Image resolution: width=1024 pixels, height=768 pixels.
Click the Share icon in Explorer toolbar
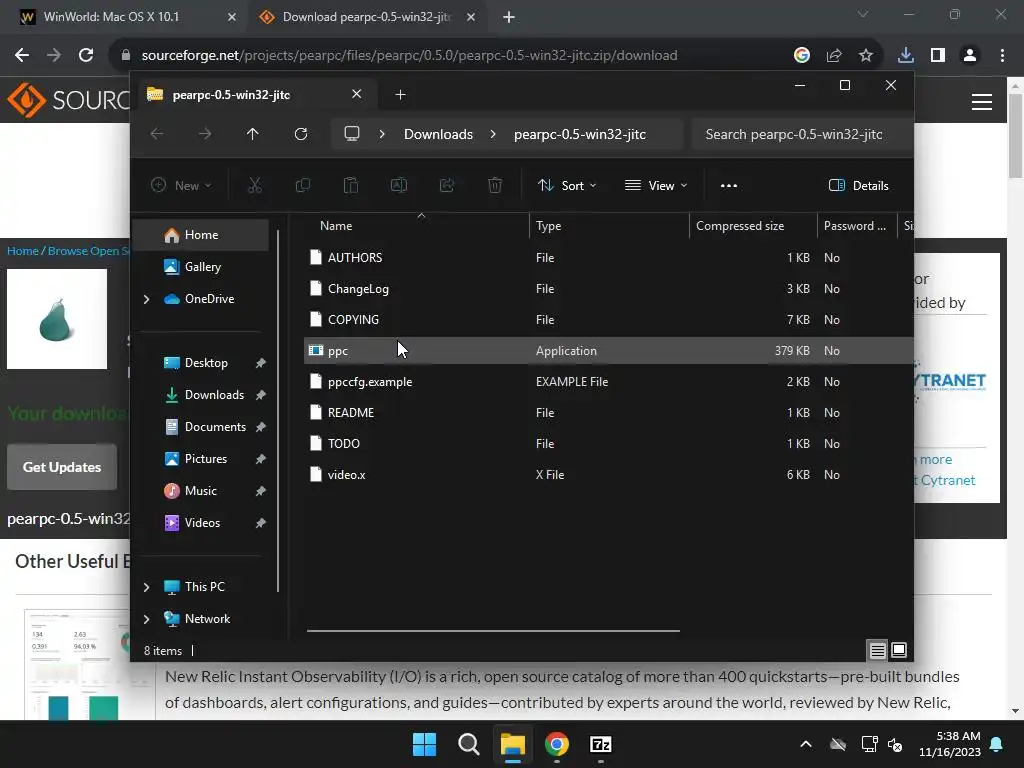click(447, 185)
